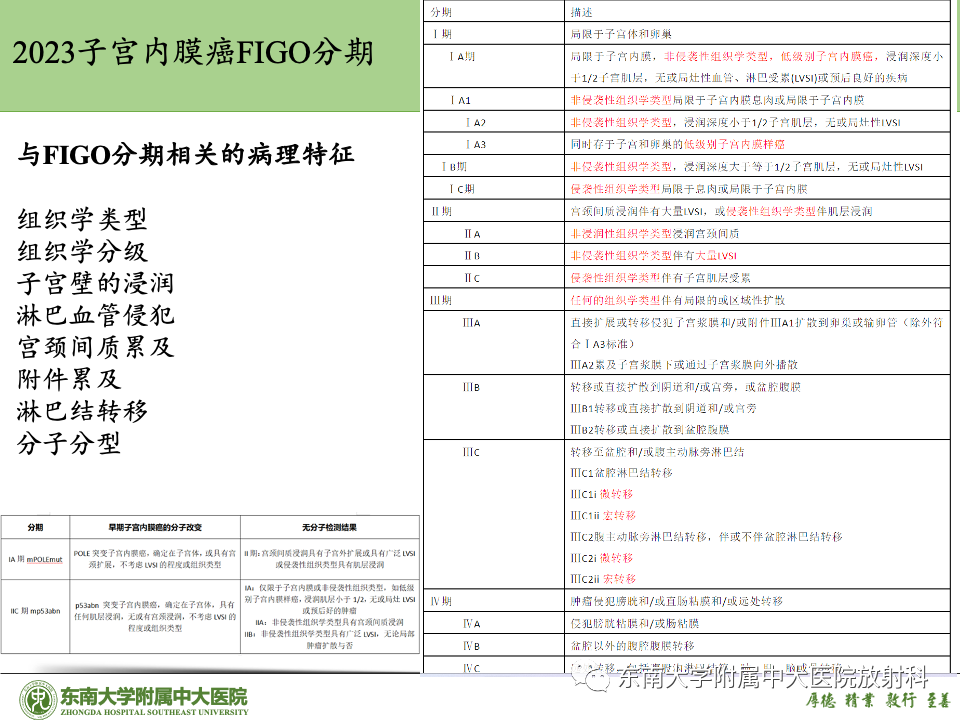Click the list item '组织学类型'
Viewport: 960px width, 720px height.
tap(82, 219)
